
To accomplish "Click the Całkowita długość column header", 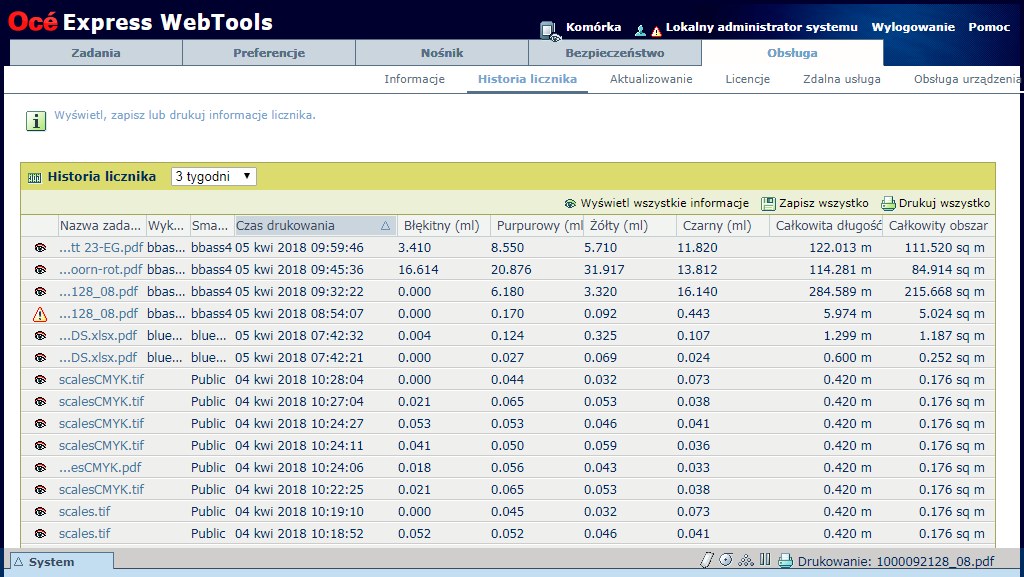I will click(x=826, y=226).
